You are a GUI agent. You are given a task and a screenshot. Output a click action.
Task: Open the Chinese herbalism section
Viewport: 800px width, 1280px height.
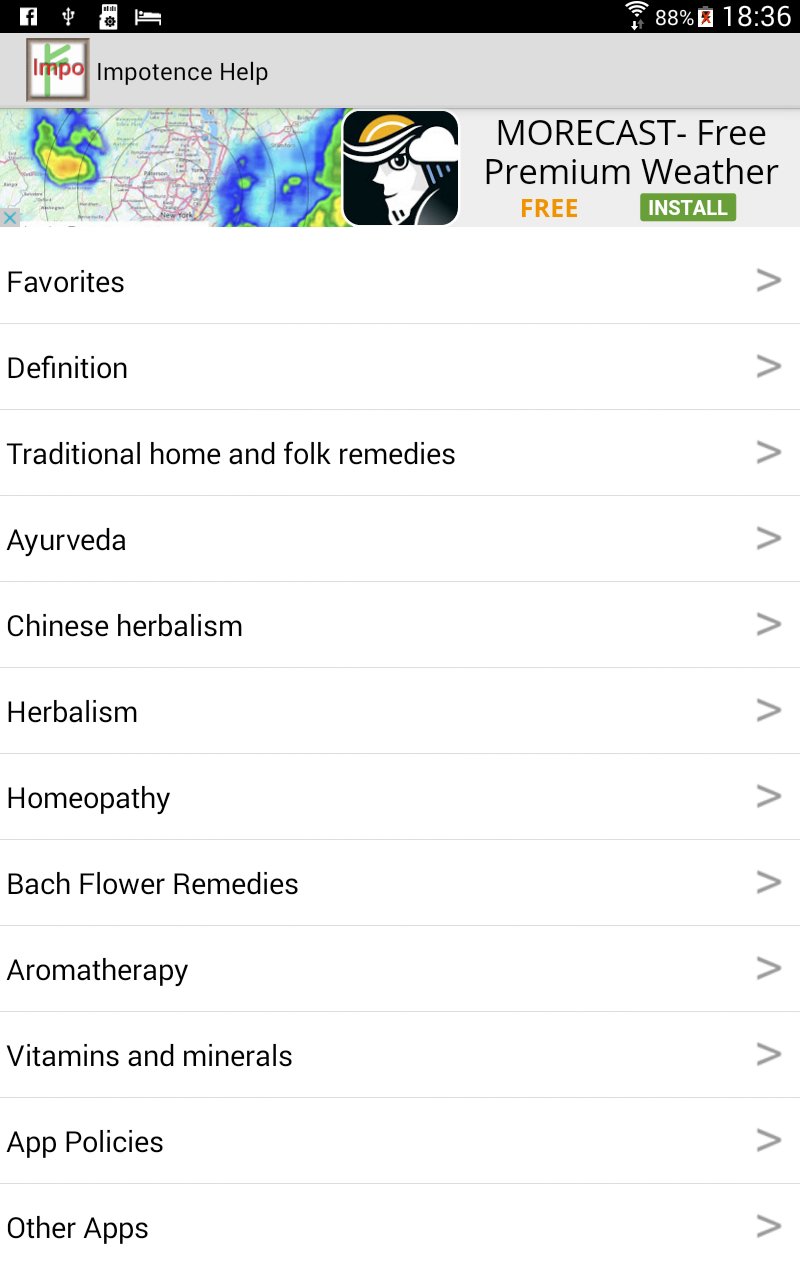point(400,625)
